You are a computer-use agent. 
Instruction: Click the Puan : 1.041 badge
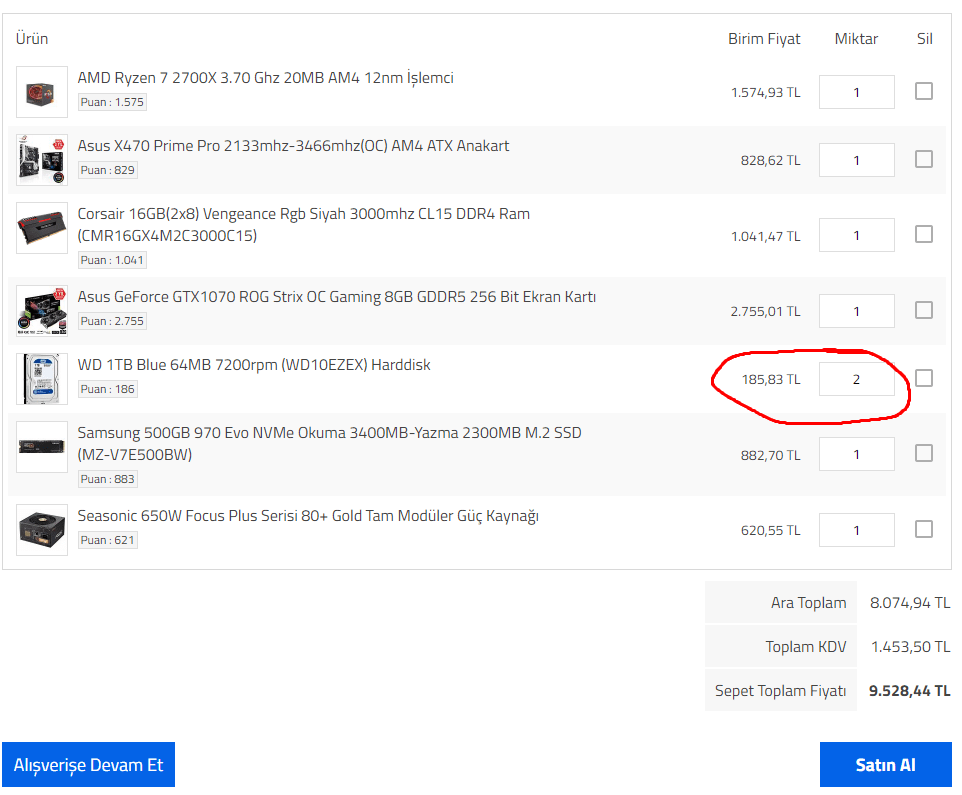(112, 260)
